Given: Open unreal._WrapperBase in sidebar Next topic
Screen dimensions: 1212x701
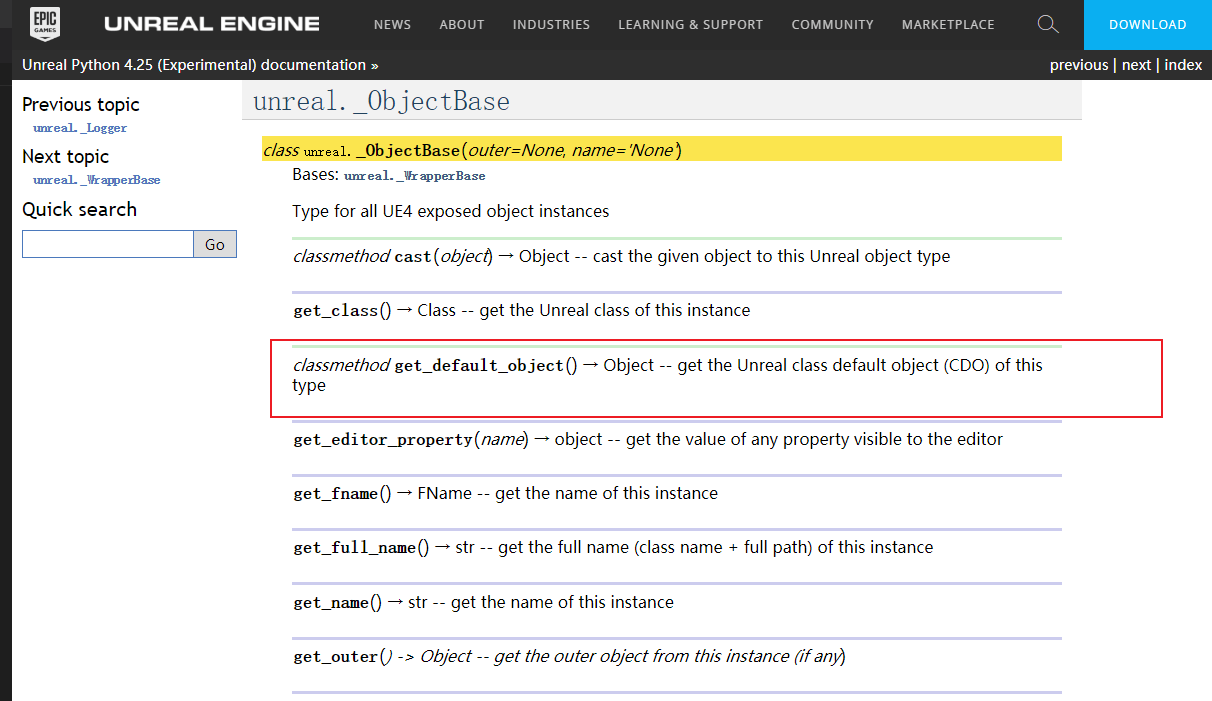Looking at the screenshot, I should [96, 180].
